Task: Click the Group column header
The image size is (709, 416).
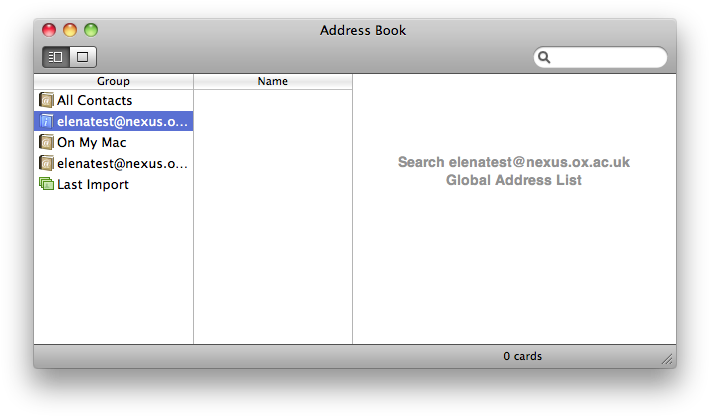Action: coord(113,81)
